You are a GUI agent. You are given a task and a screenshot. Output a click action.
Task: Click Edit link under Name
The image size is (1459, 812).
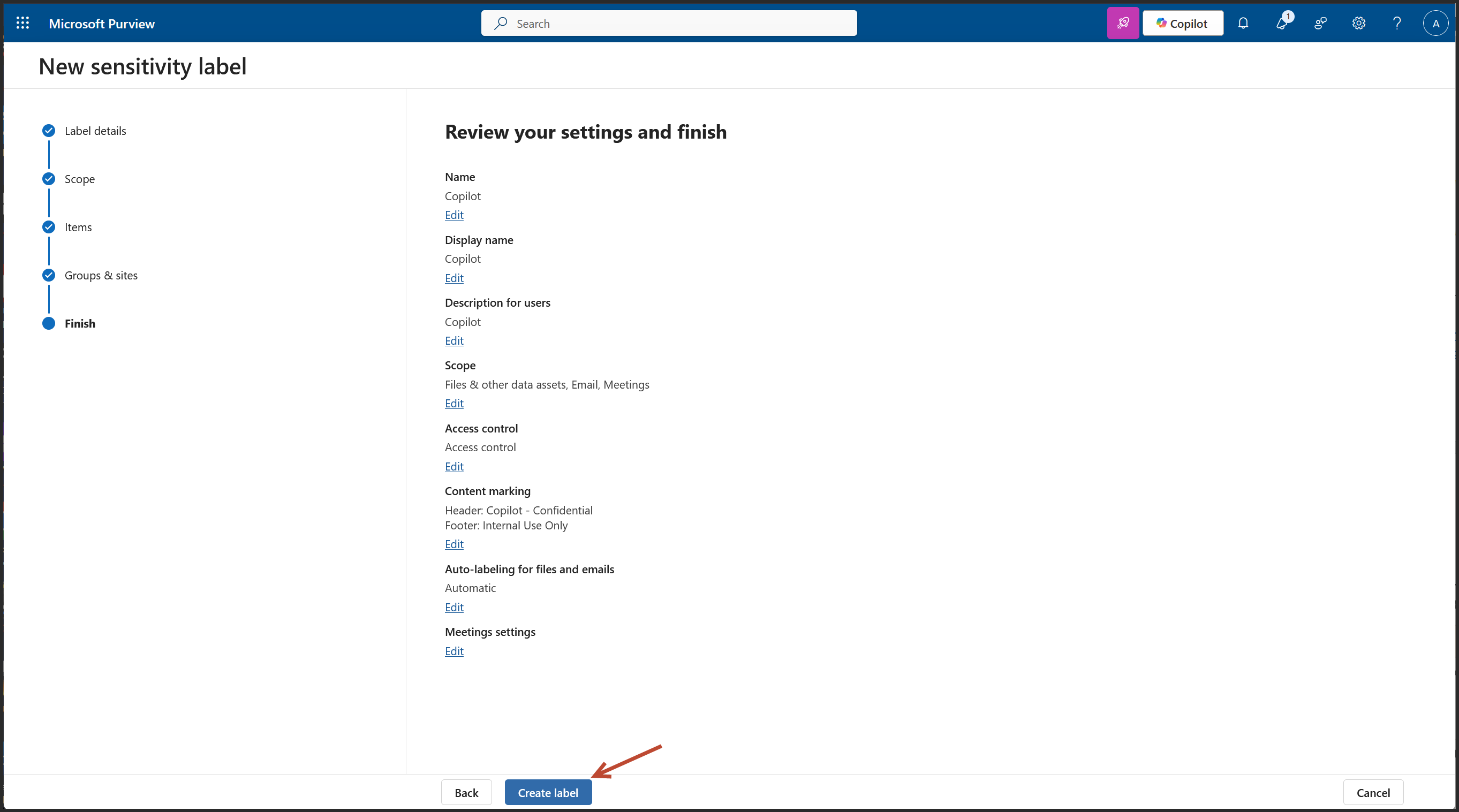453,215
